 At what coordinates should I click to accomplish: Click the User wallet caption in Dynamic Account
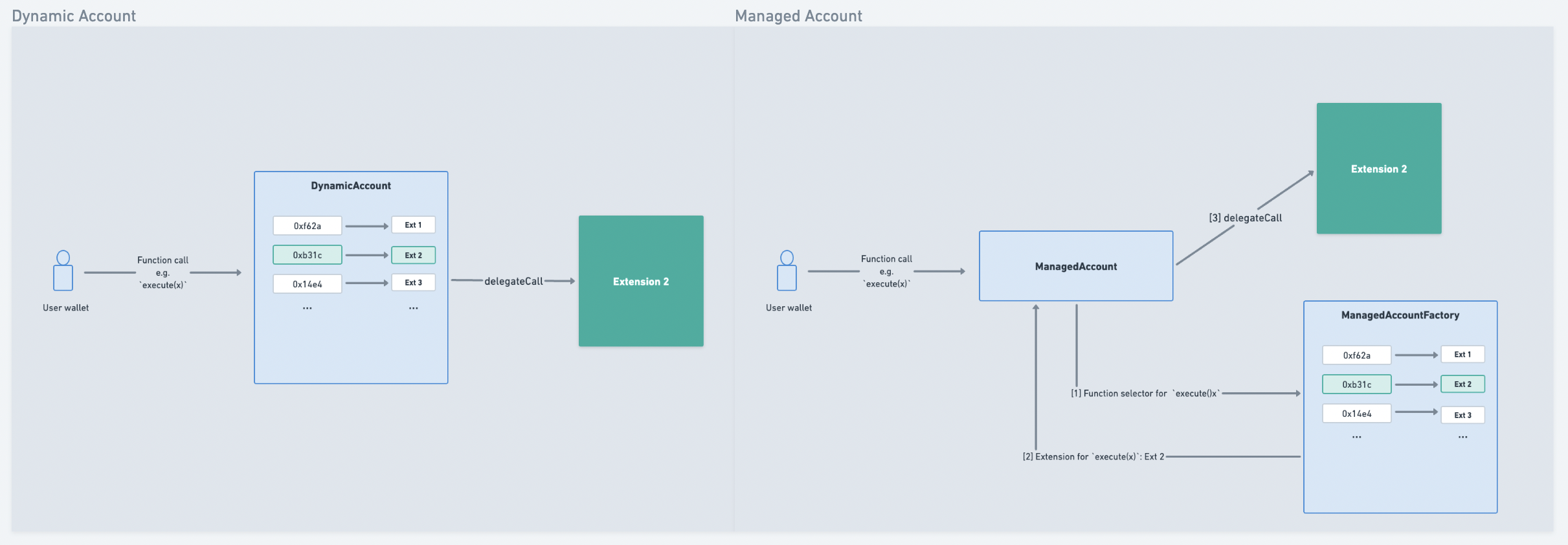(66, 308)
